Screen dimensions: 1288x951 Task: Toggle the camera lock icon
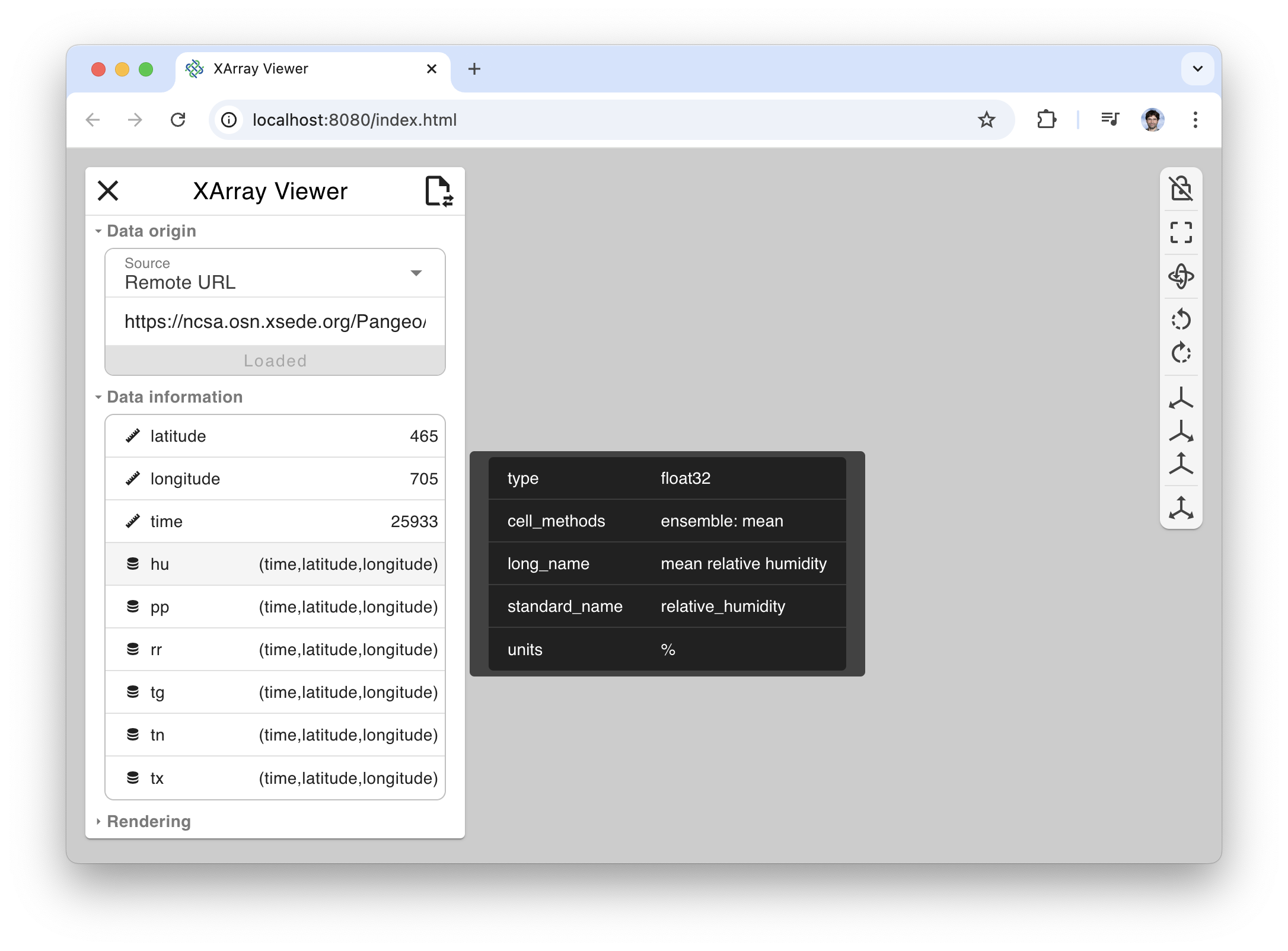click(x=1181, y=189)
